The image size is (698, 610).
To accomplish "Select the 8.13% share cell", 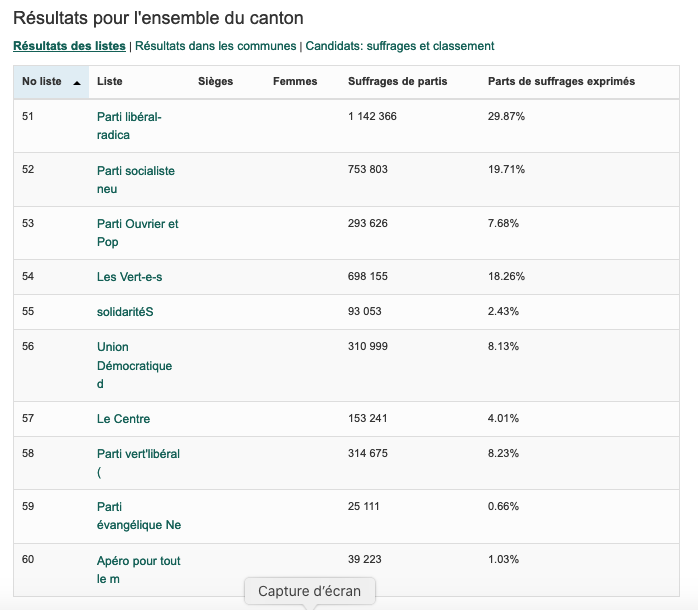I will [x=503, y=346].
